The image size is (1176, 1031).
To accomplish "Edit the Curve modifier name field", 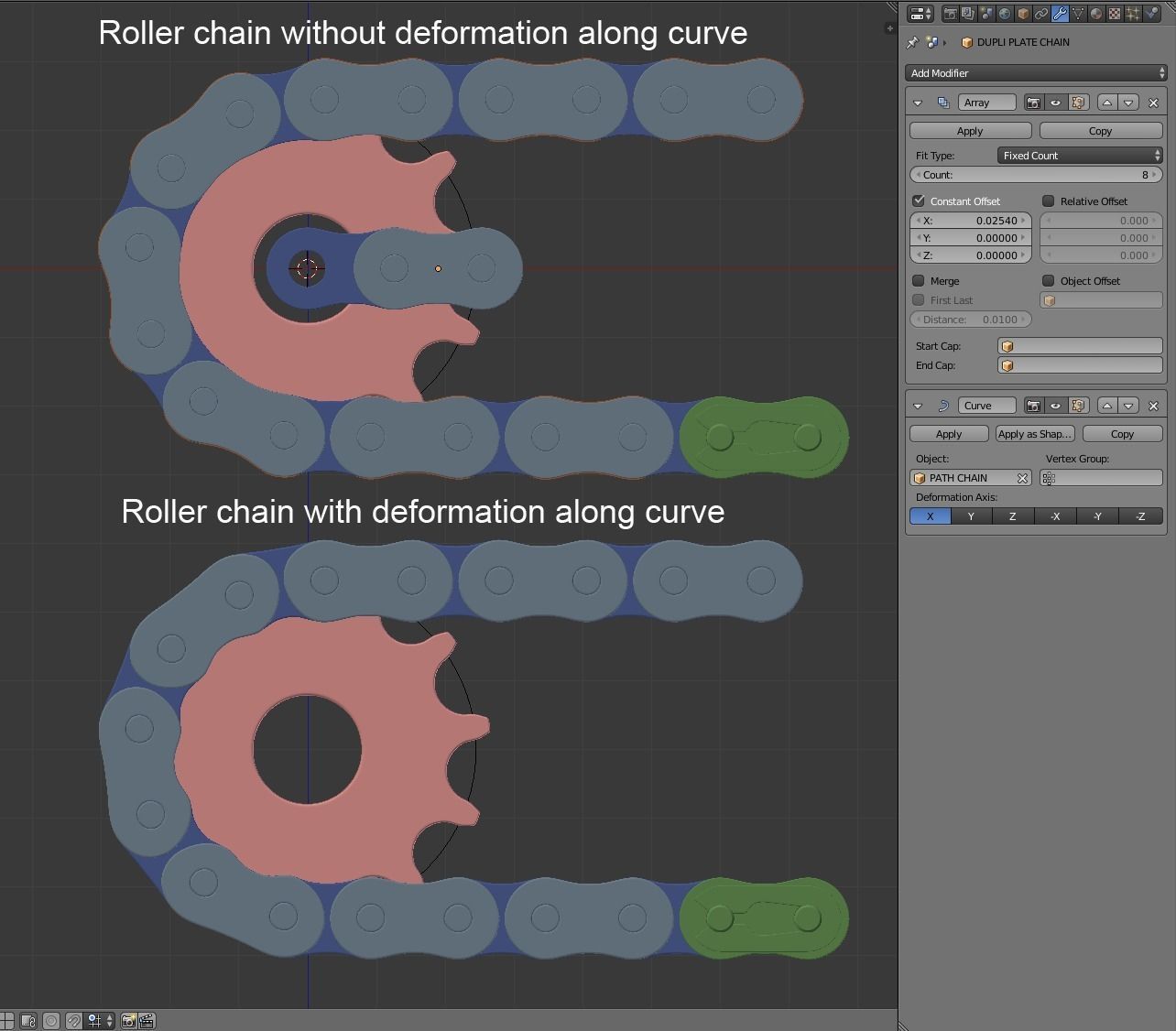I will pos(987,406).
